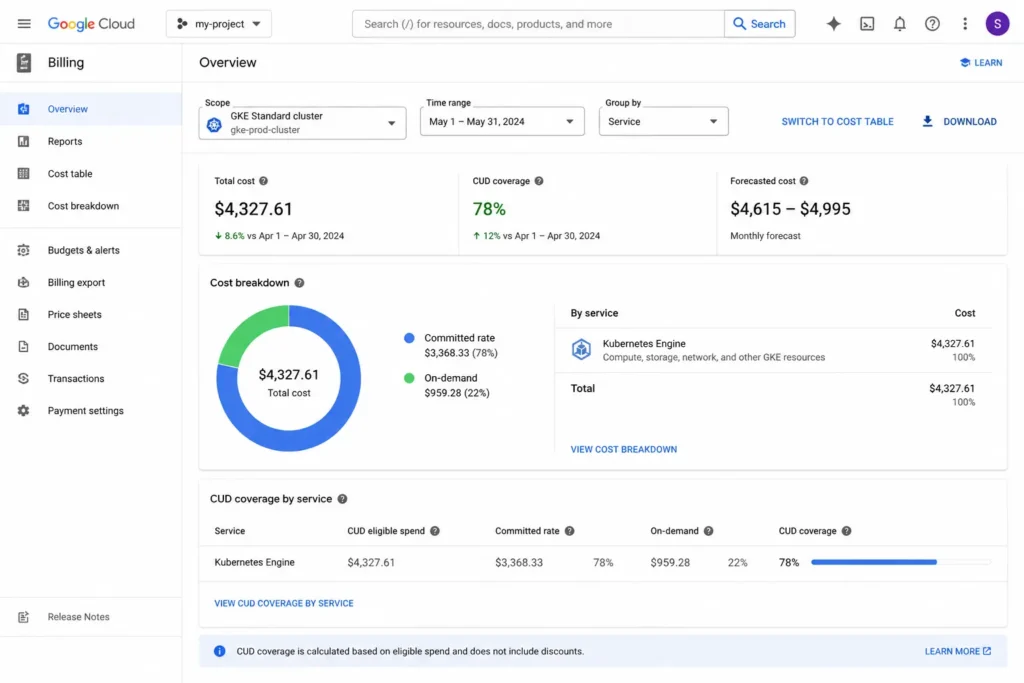Image resolution: width=1024 pixels, height=683 pixels.
Task: Click the LEARN button text
Action: click(x=988, y=63)
